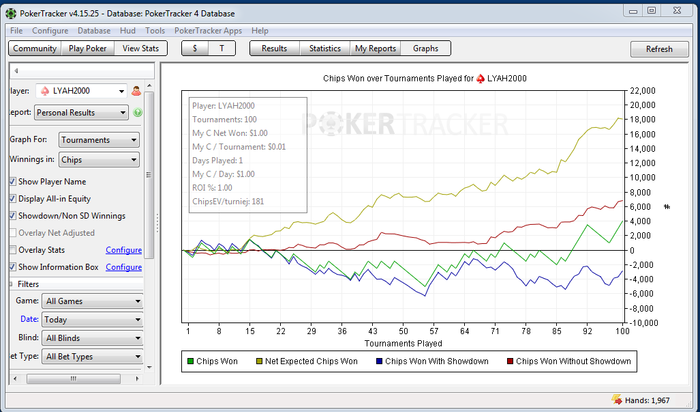
Task: Uncheck Showdown/Non SD Winnings
Action: (13, 216)
